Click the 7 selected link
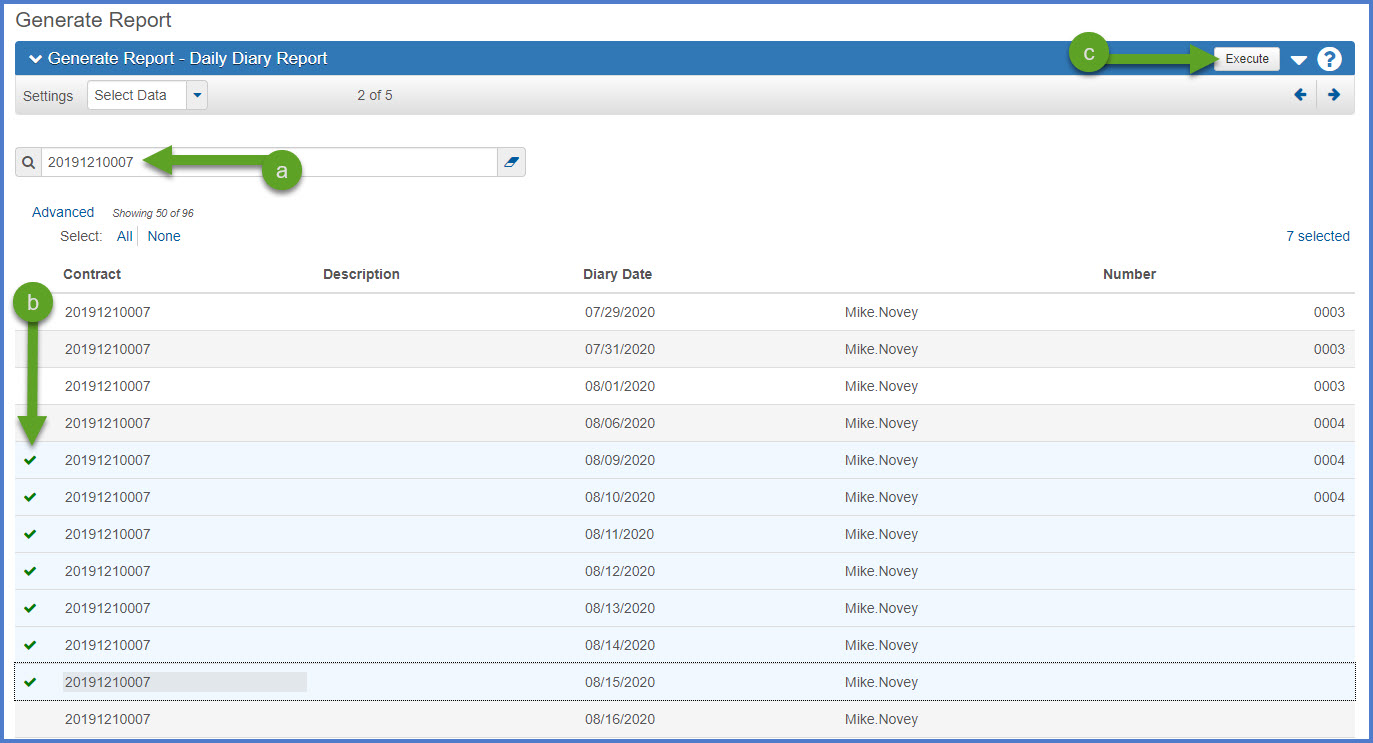This screenshot has width=1373, height=743. point(1317,236)
